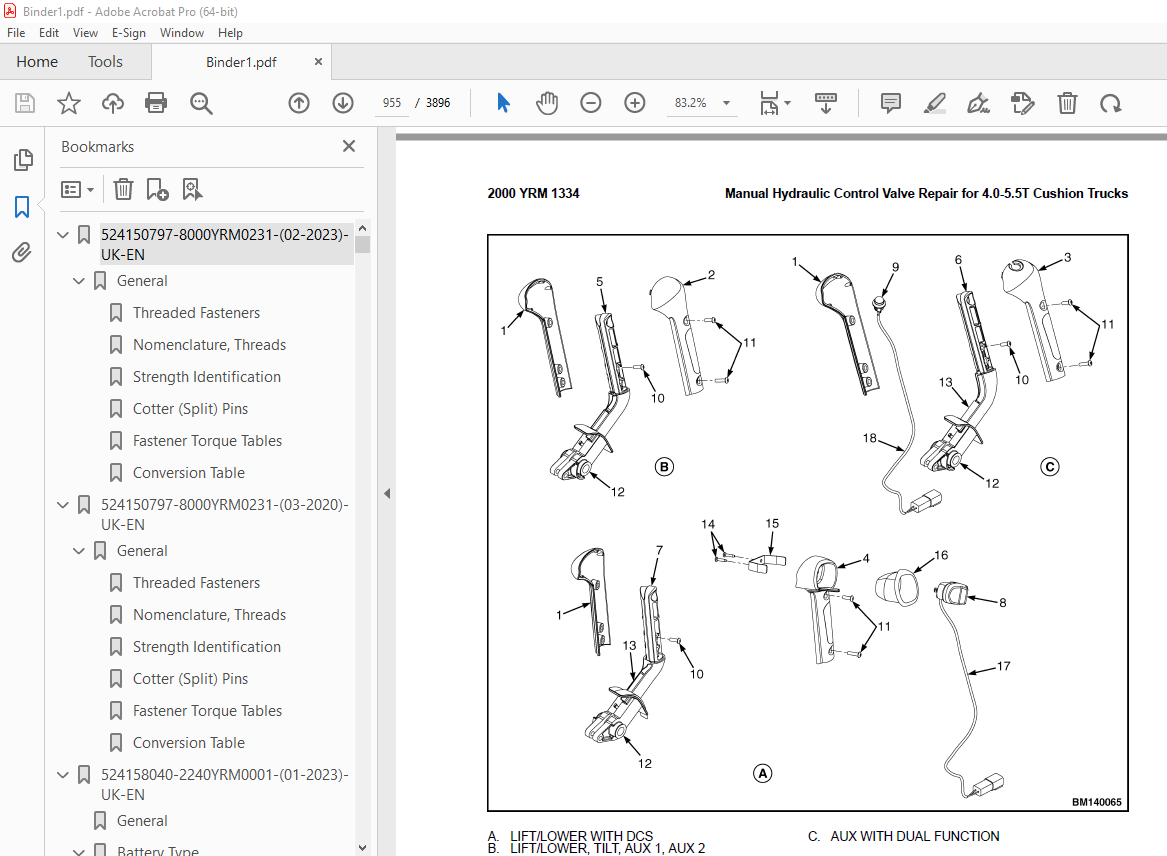Close the Bookmarks panel
Screen dimensions: 1167x856
coord(348,146)
